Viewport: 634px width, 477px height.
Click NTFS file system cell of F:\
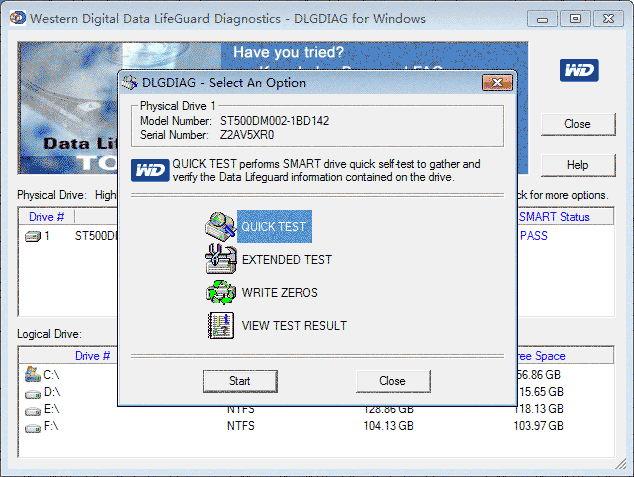[x=241, y=426]
